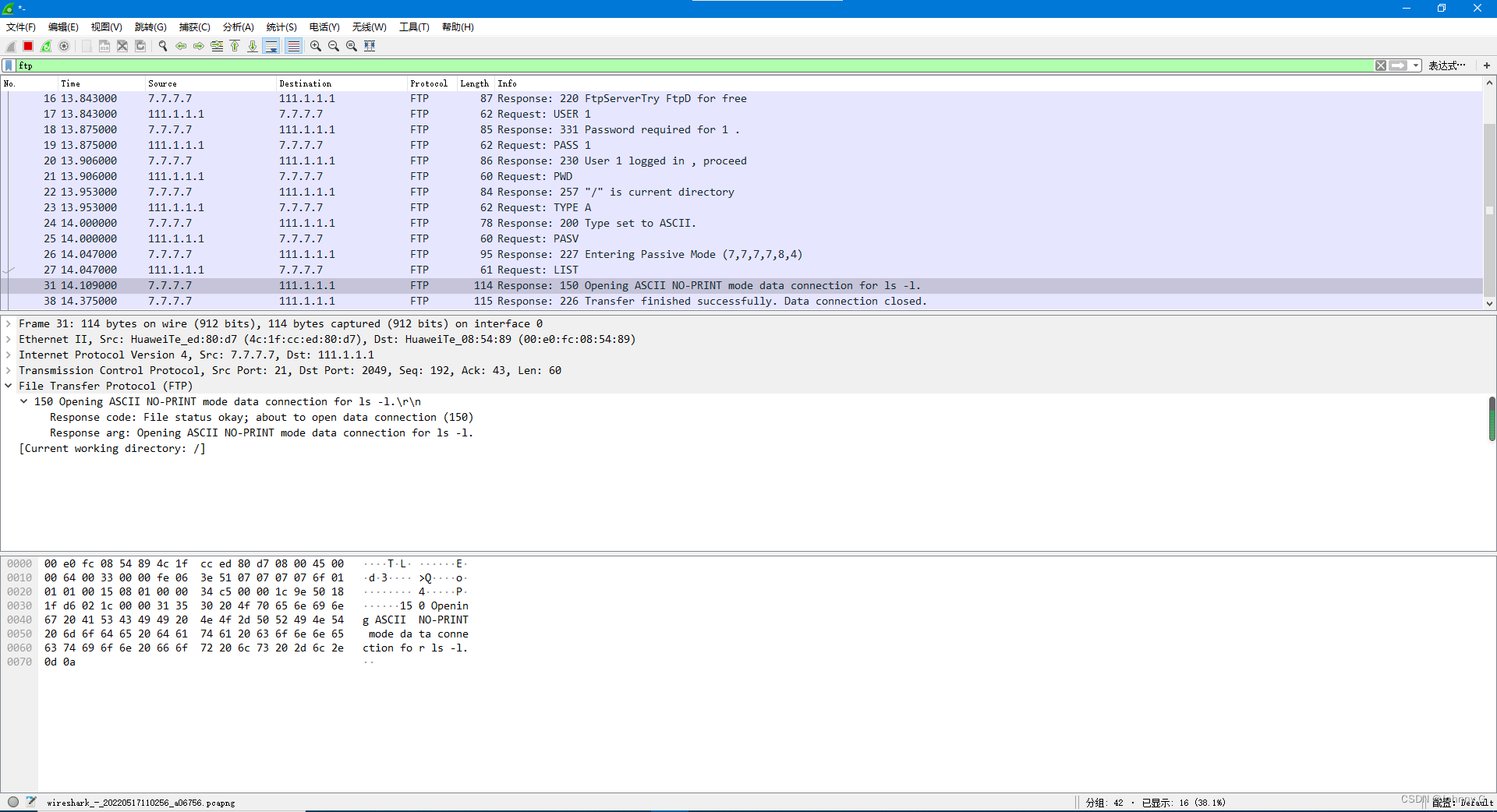Open the display filter bookmark menu
The image size is (1497, 812).
pos(9,65)
